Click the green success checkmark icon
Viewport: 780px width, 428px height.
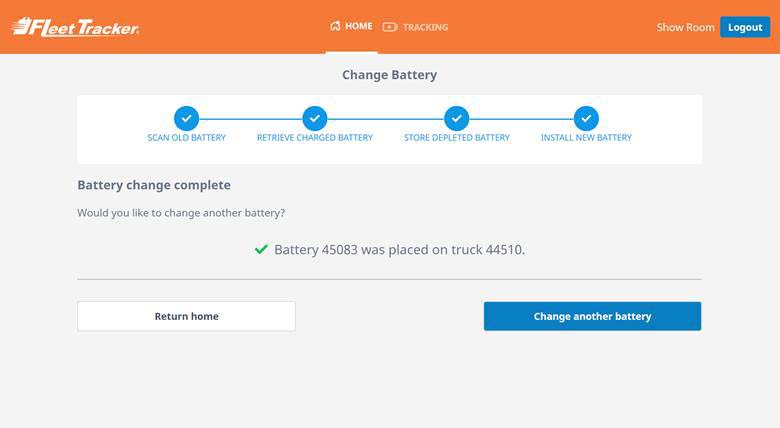click(x=261, y=249)
